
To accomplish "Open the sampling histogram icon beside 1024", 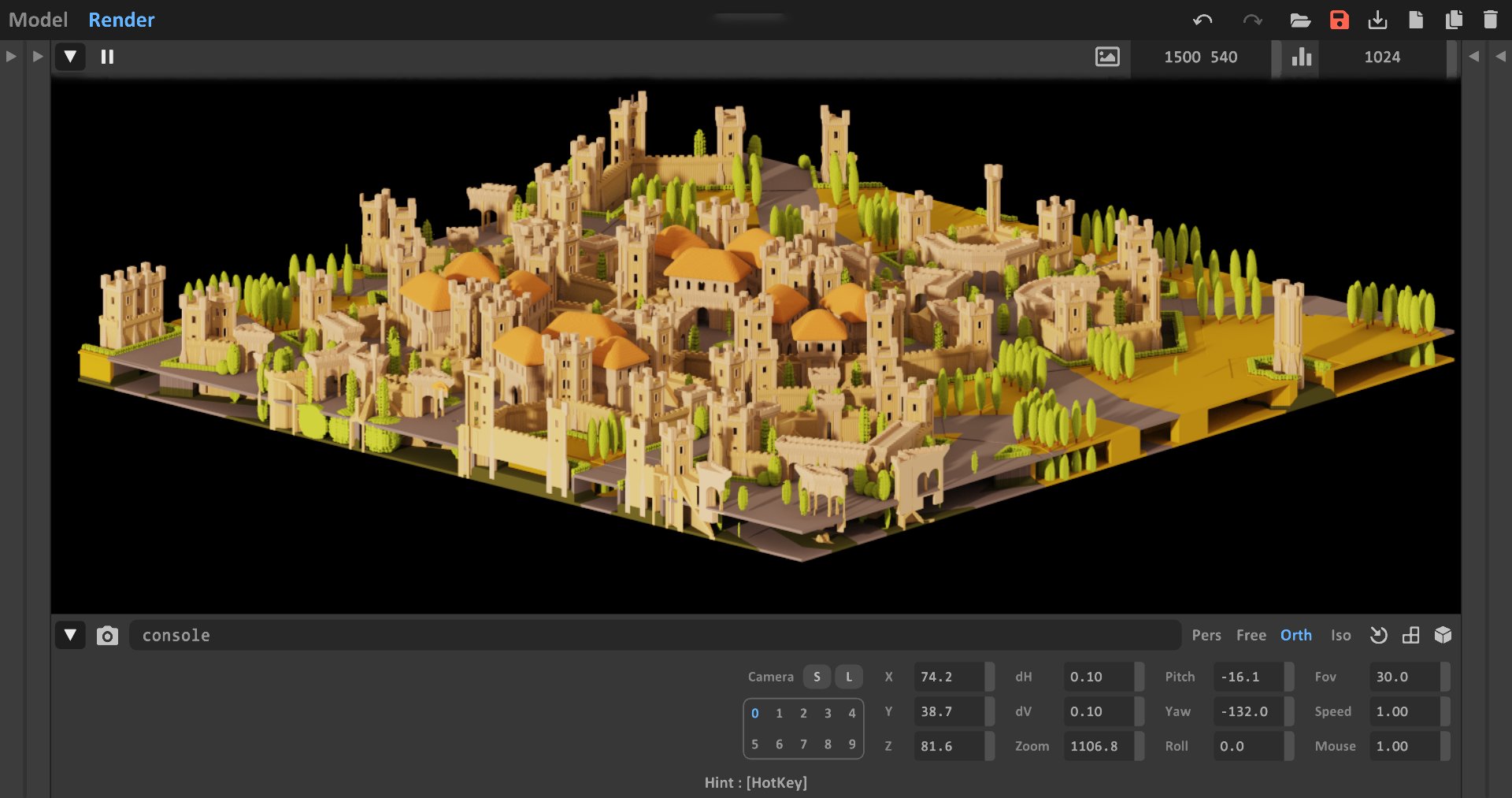I will [1301, 57].
